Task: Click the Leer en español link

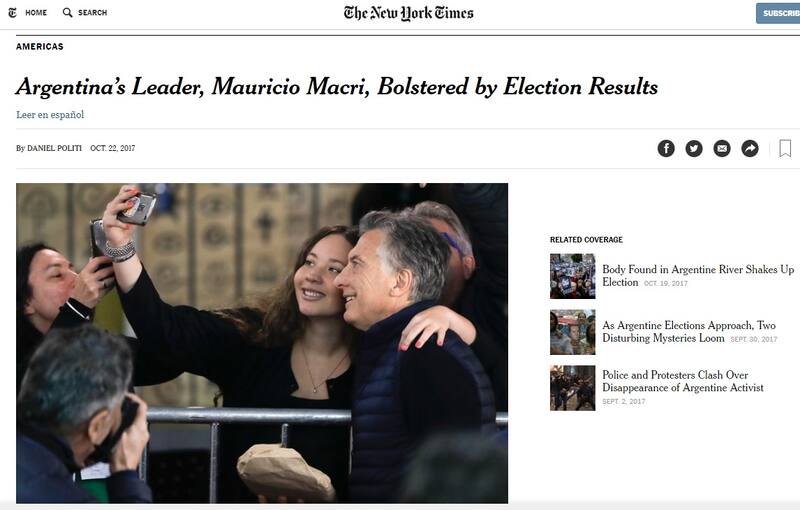Action: 50,115
